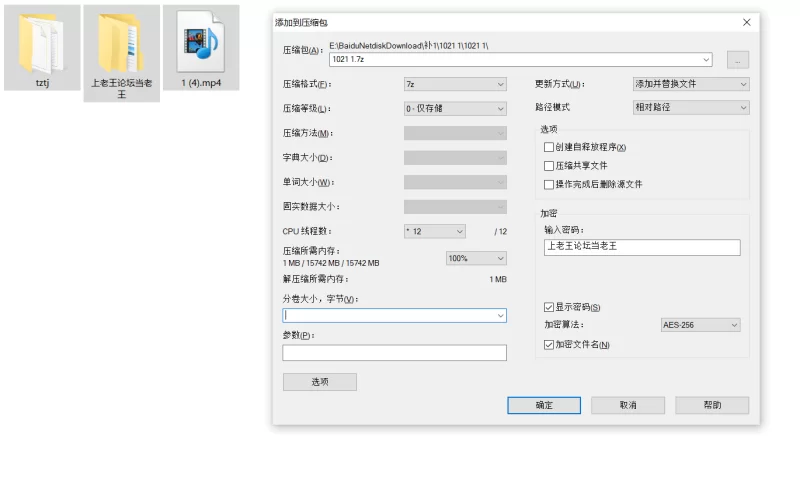Expand the 路径模式 dropdown
Viewport: 800px width, 482px height.
tap(690, 107)
